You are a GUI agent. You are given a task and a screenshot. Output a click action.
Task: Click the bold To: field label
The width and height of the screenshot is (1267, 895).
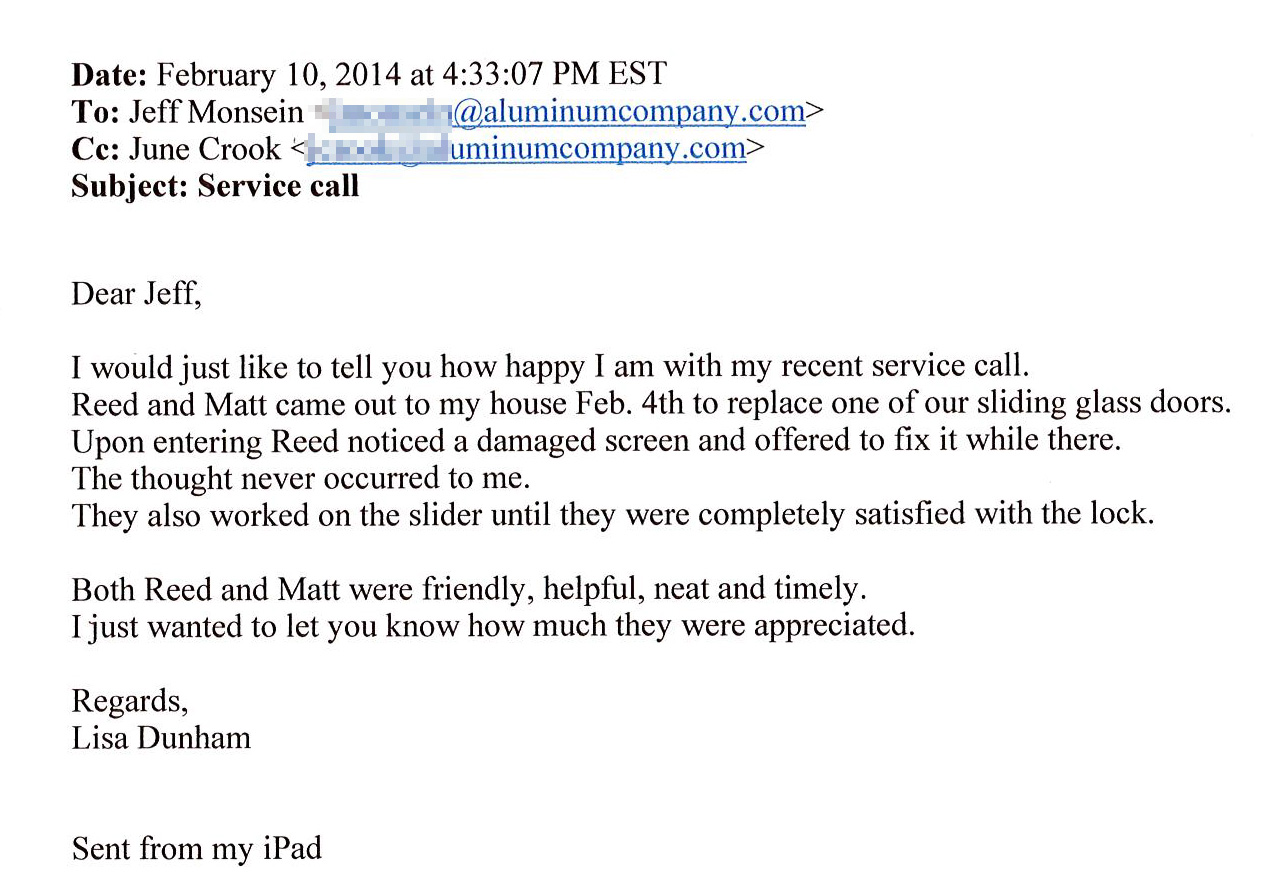click(95, 112)
